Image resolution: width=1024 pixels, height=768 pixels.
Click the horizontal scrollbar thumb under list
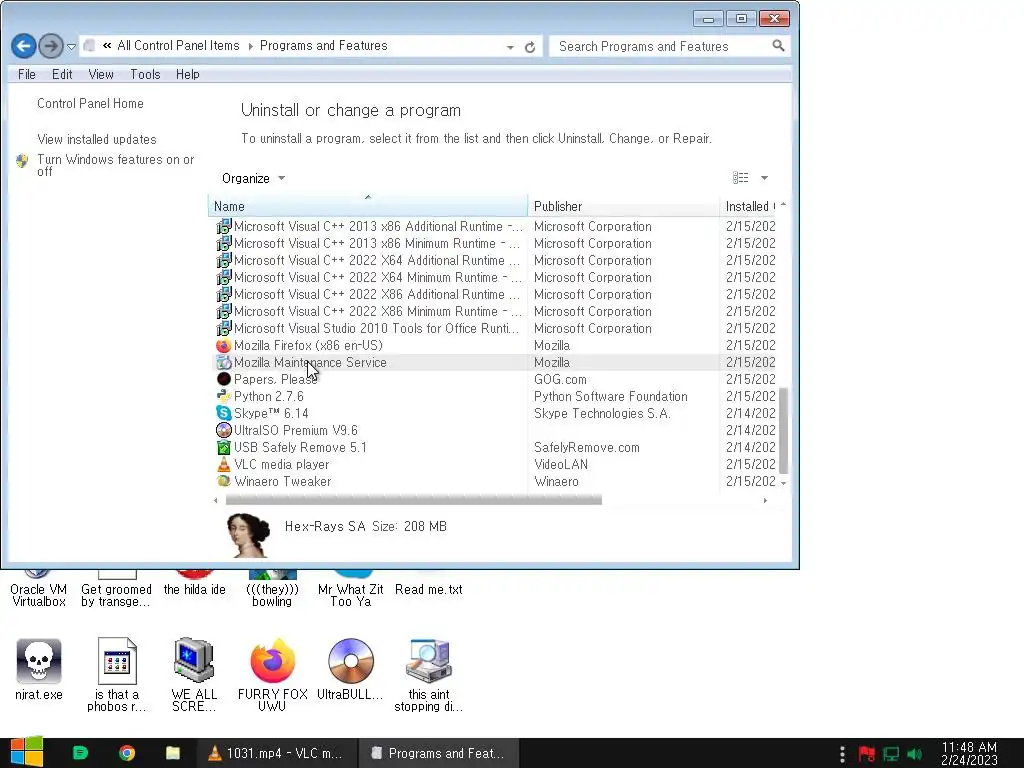point(413,500)
